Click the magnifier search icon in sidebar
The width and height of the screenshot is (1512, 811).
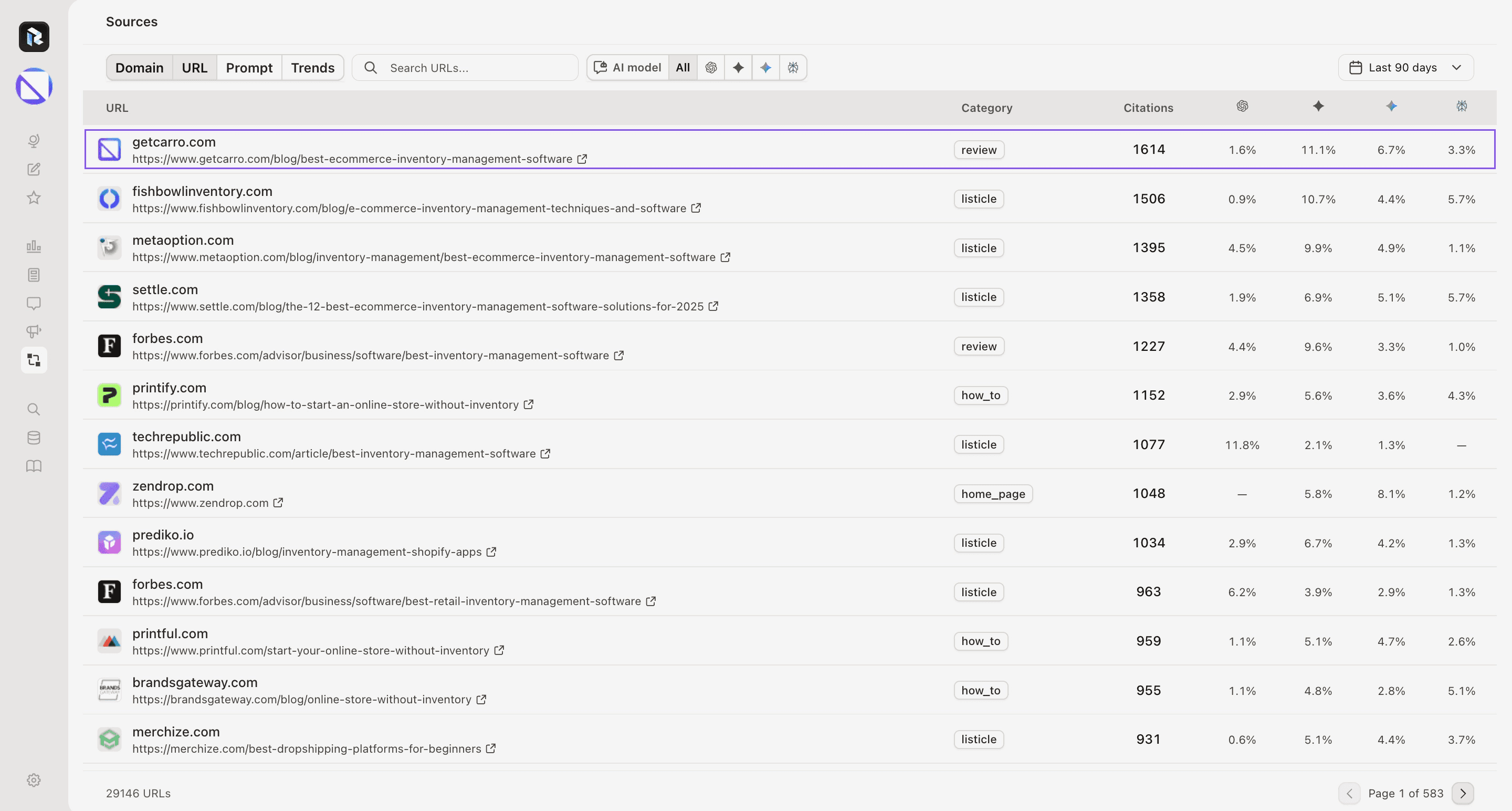(x=34, y=409)
